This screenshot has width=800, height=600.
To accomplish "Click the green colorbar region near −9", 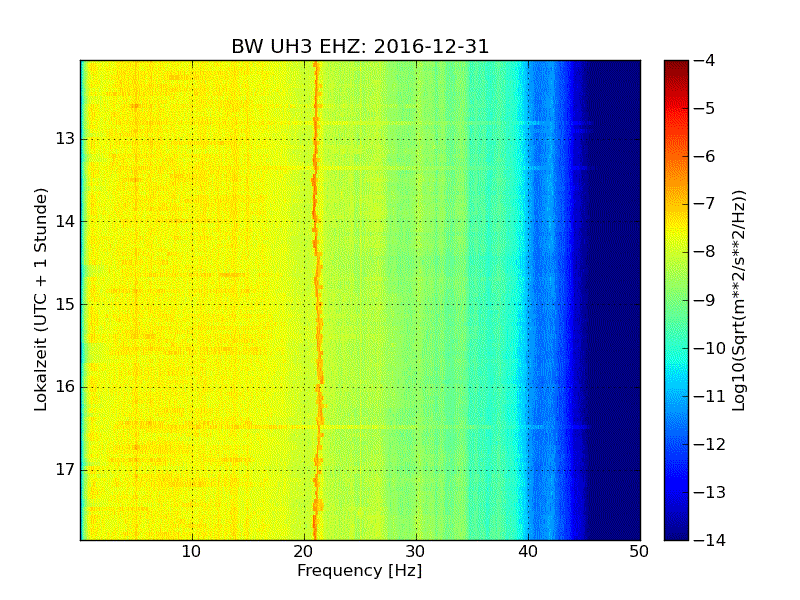I will [x=677, y=300].
